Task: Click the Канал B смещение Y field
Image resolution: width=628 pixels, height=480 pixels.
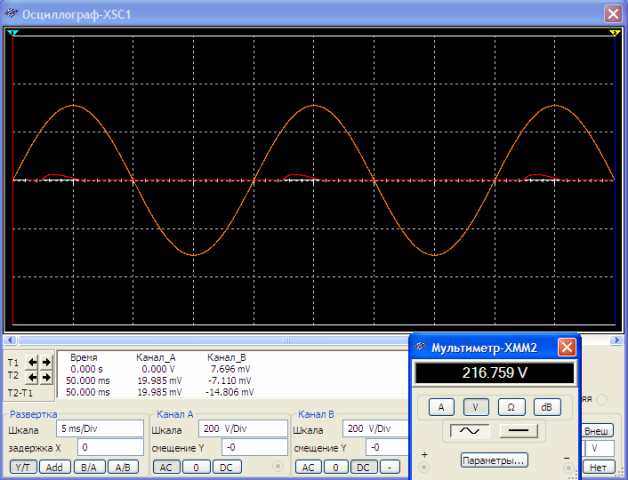Action: click(387, 447)
